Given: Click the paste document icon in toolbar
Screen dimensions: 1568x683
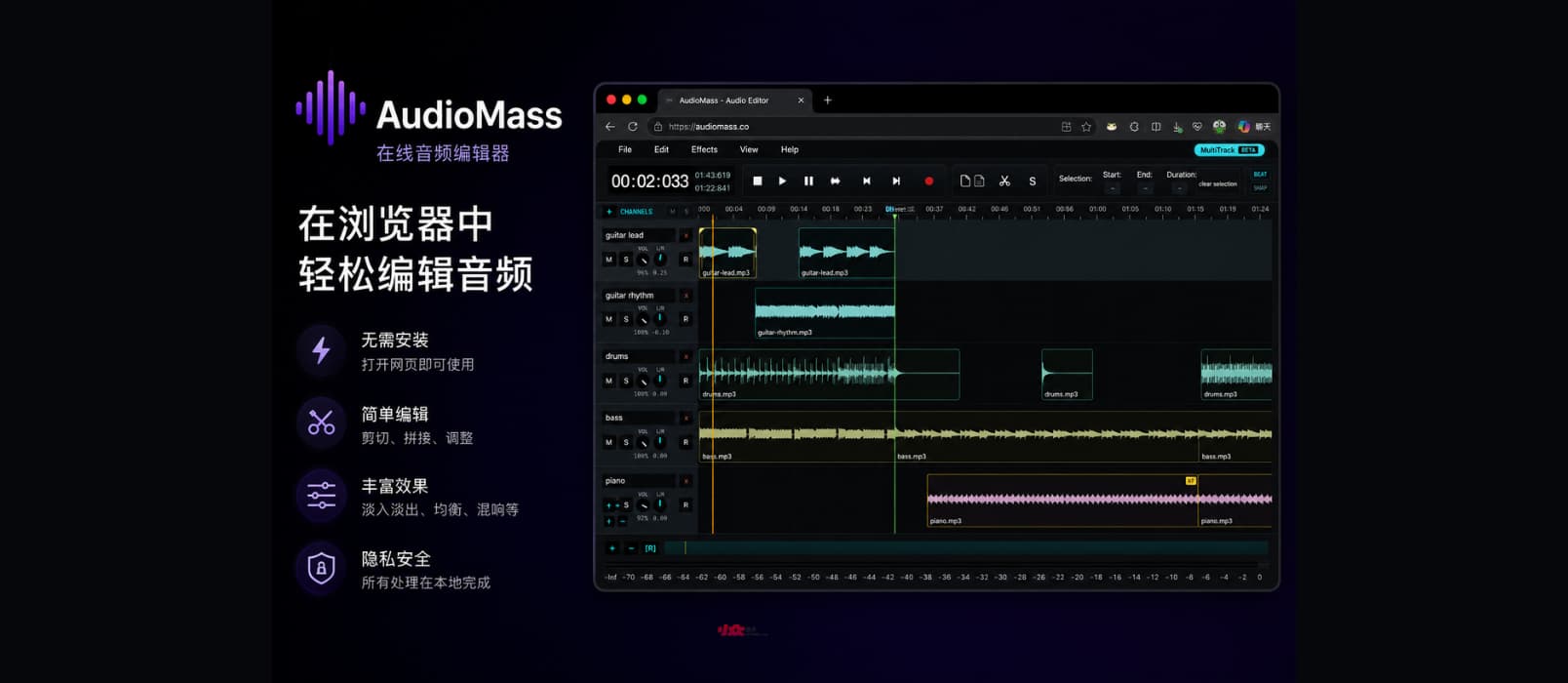Looking at the screenshot, I should [x=979, y=181].
